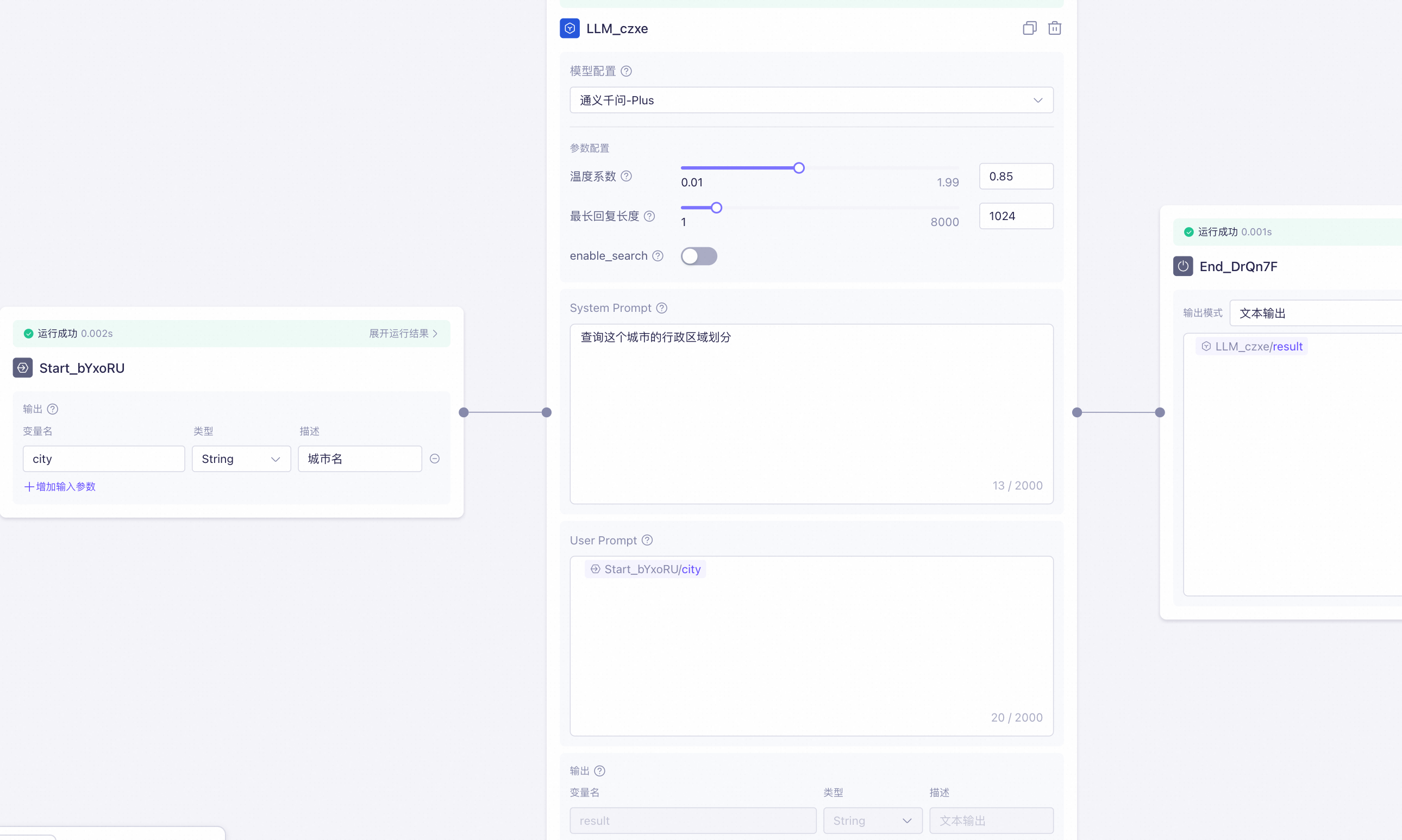This screenshot has width=1402, height=840.
Task: Click the LLM_czxe/result variable tag
Action: coord(1251,347)
